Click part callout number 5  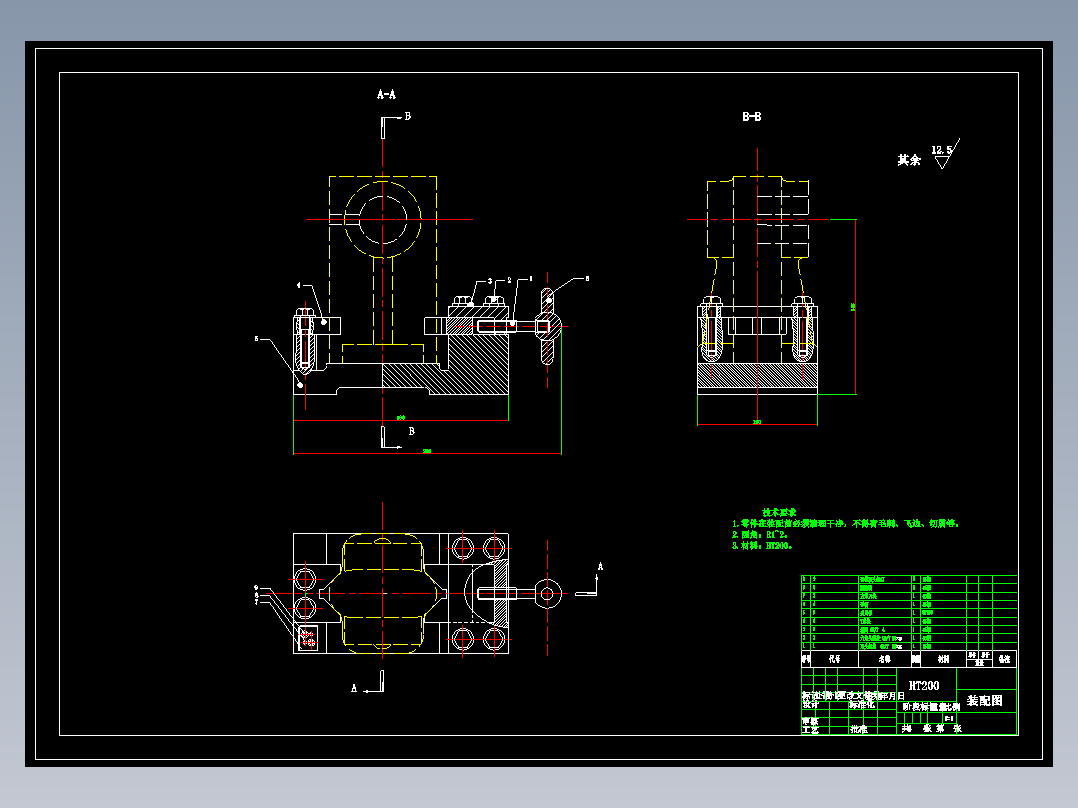[x=256, y=338]
